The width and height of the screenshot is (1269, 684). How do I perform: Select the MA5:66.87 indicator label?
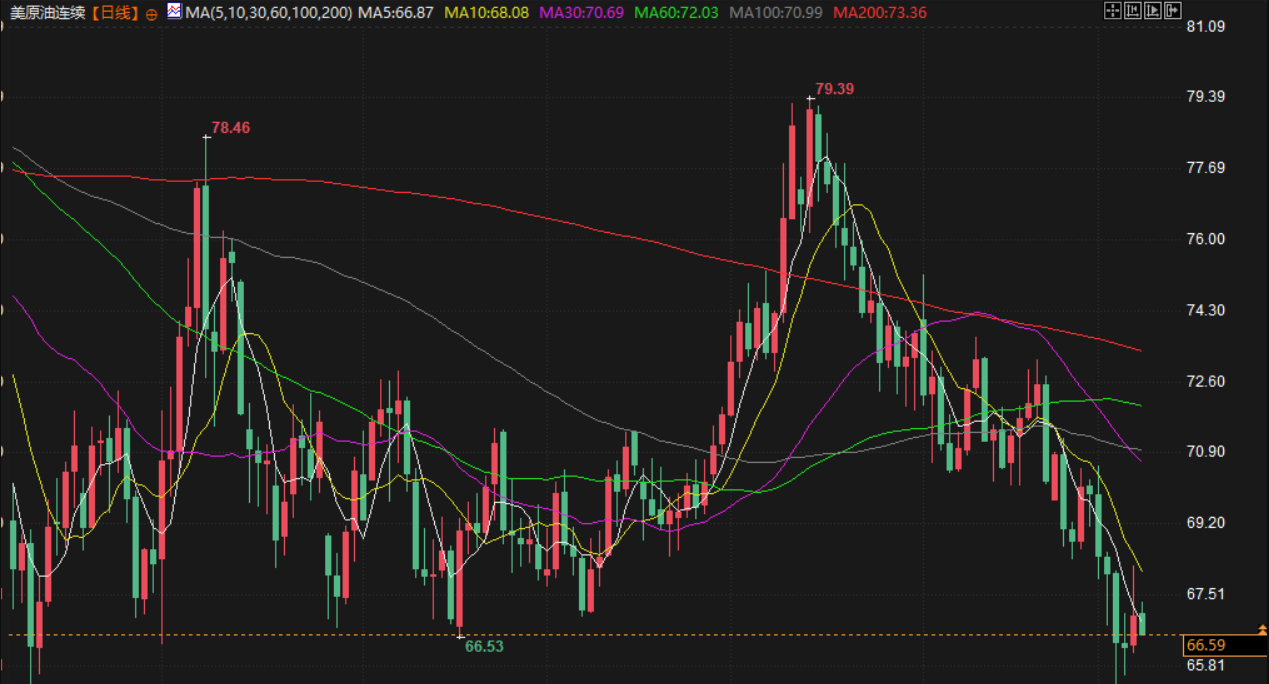(x=396, y=12)
